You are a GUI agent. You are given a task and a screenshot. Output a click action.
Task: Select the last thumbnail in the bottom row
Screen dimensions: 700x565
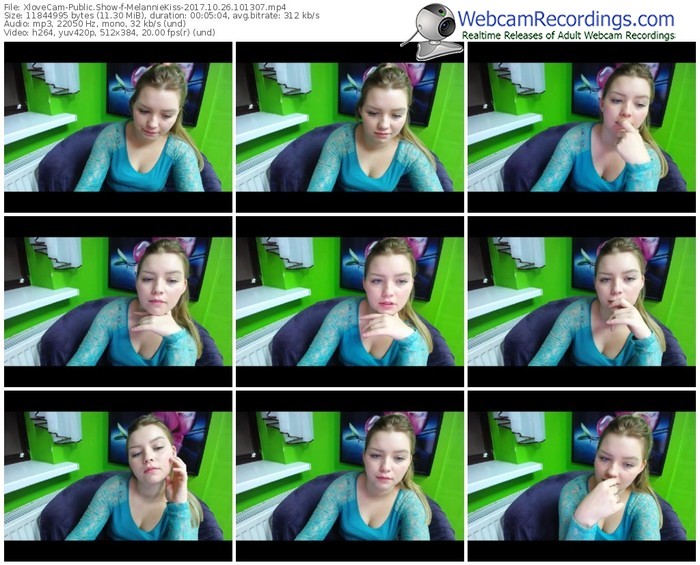(x=581, y=476)
